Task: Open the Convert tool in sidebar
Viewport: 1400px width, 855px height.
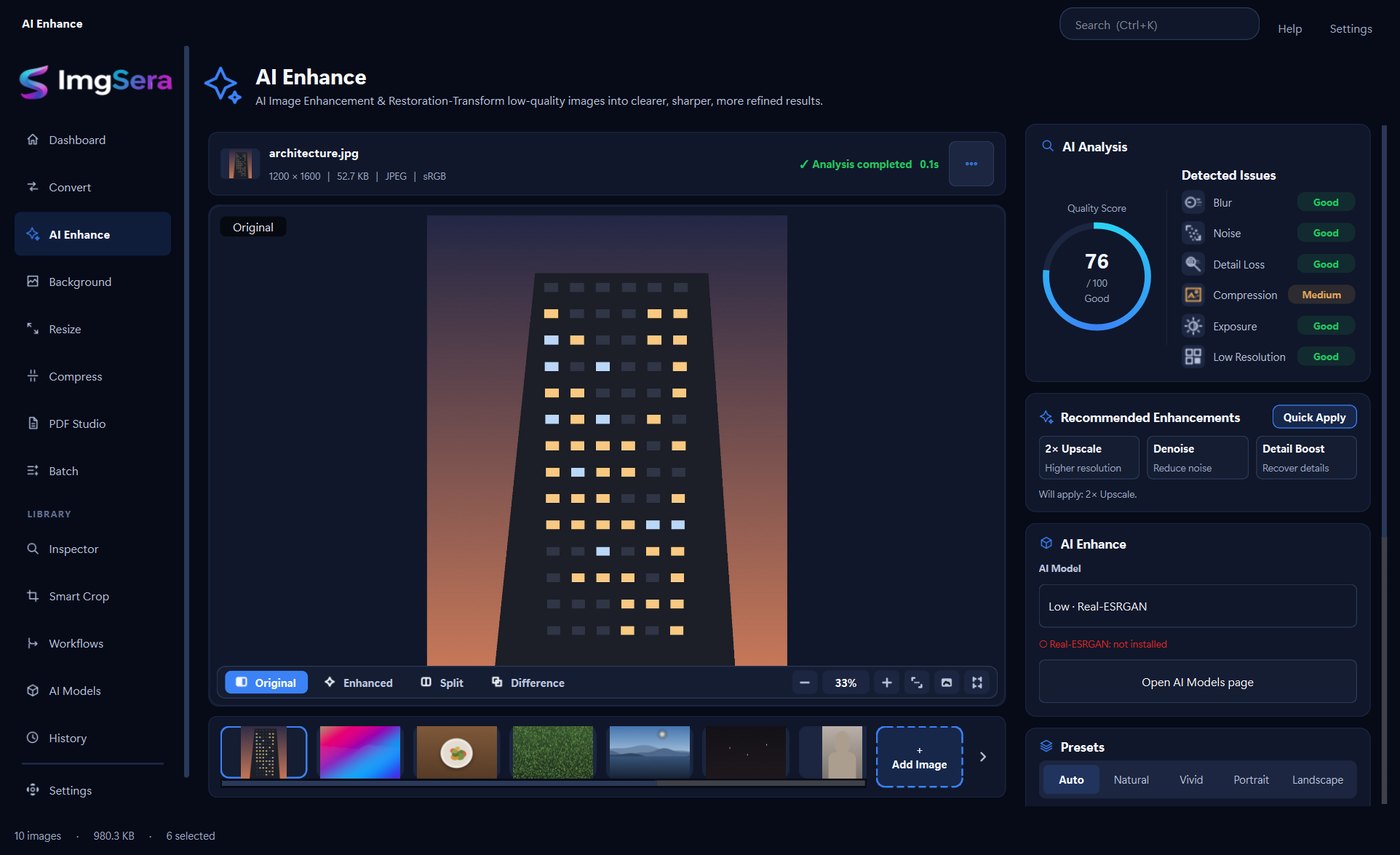Action: (92, 187)
